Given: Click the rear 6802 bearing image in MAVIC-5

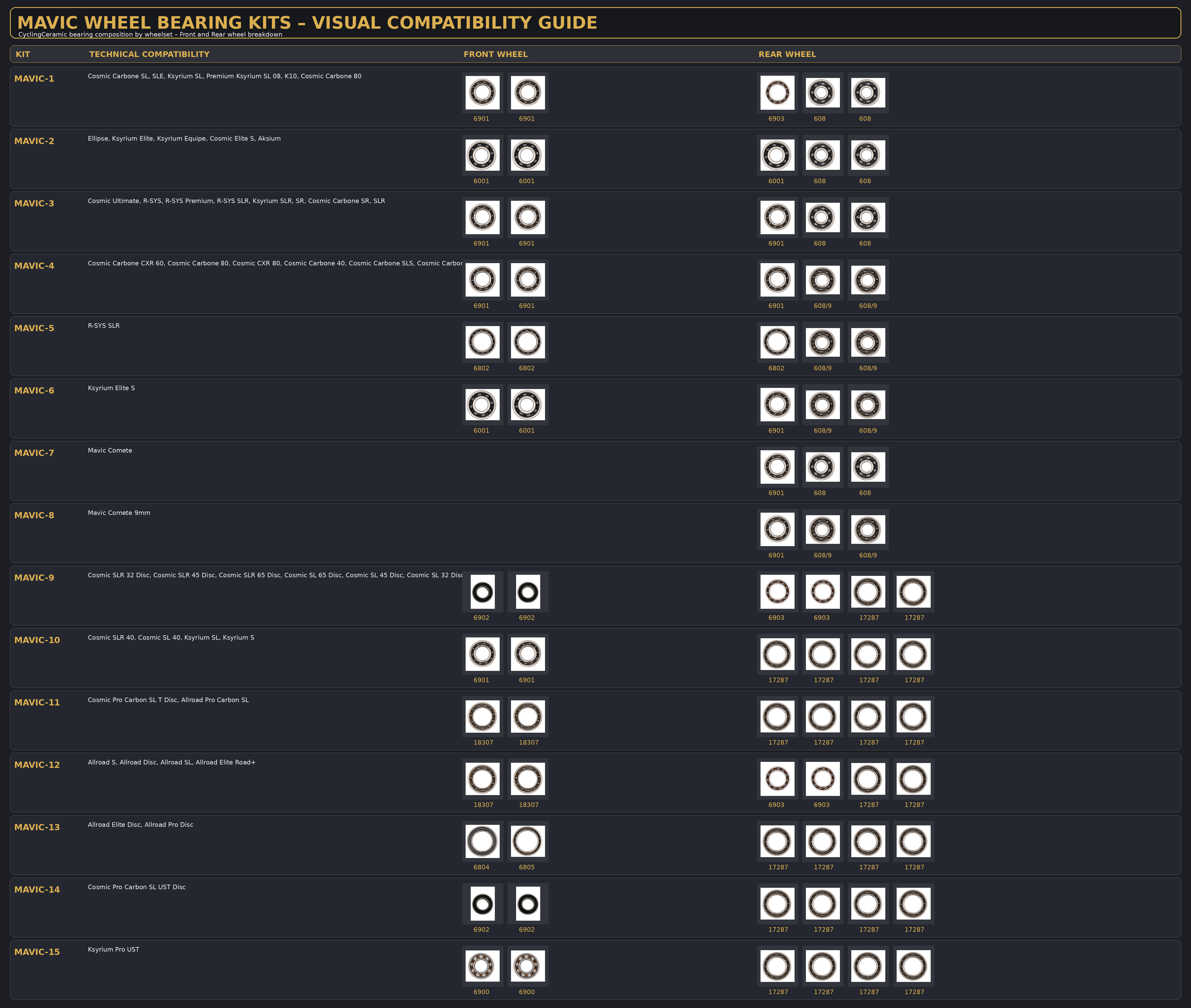Looking at the screenshot, I should pyautogui.click(x=777, y=342).
